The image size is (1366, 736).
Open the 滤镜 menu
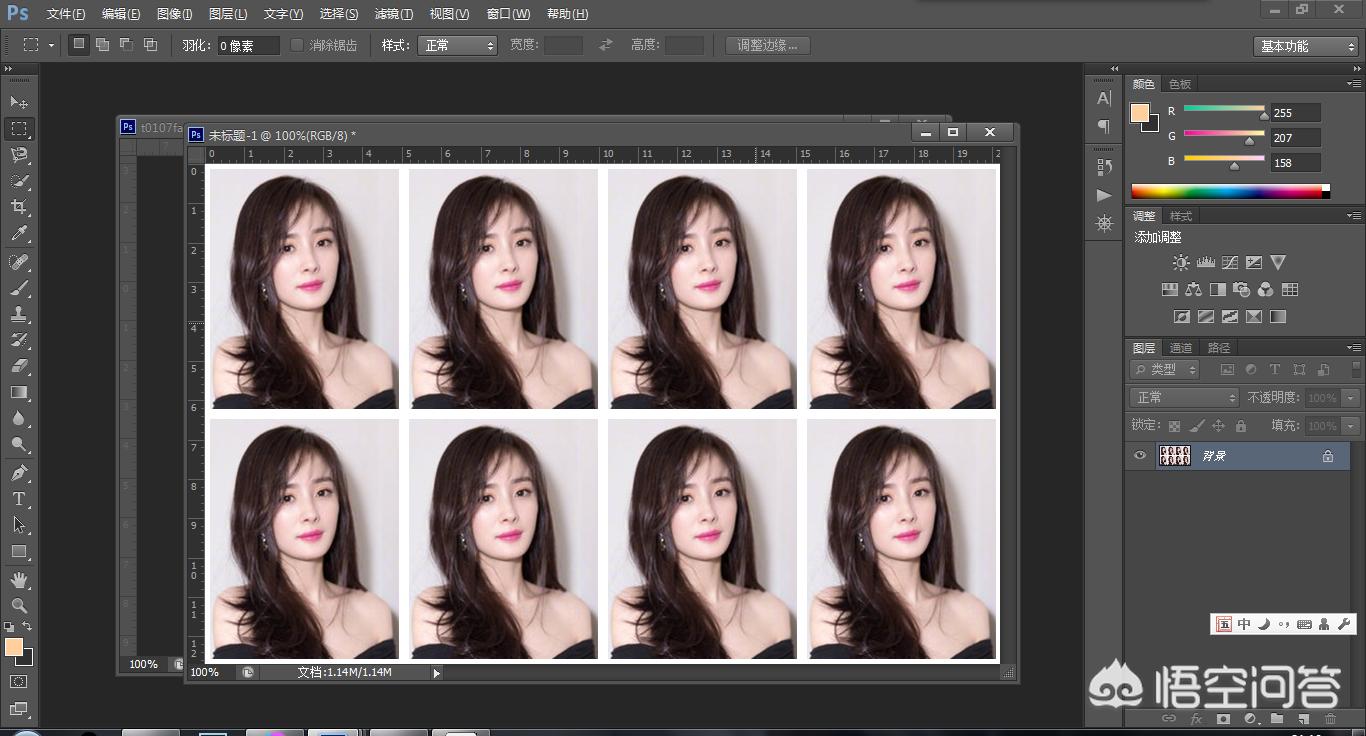click(x=392, y=14)
